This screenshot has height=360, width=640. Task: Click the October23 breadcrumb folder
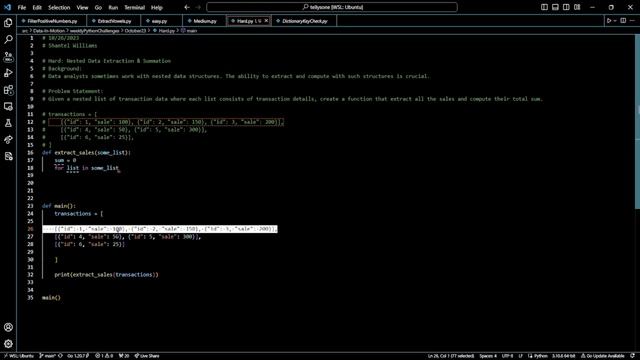[135, 31]
